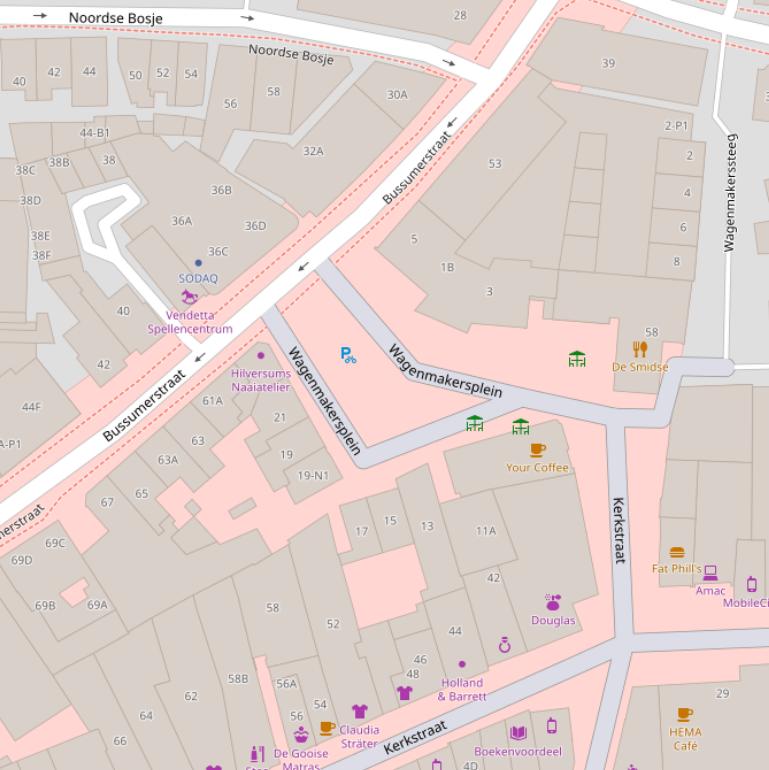The width and height of the screenshot is (769, 770).
Task: Select the Vendetta Spellencentrum rocking horse icon
Action: point(189,297)
